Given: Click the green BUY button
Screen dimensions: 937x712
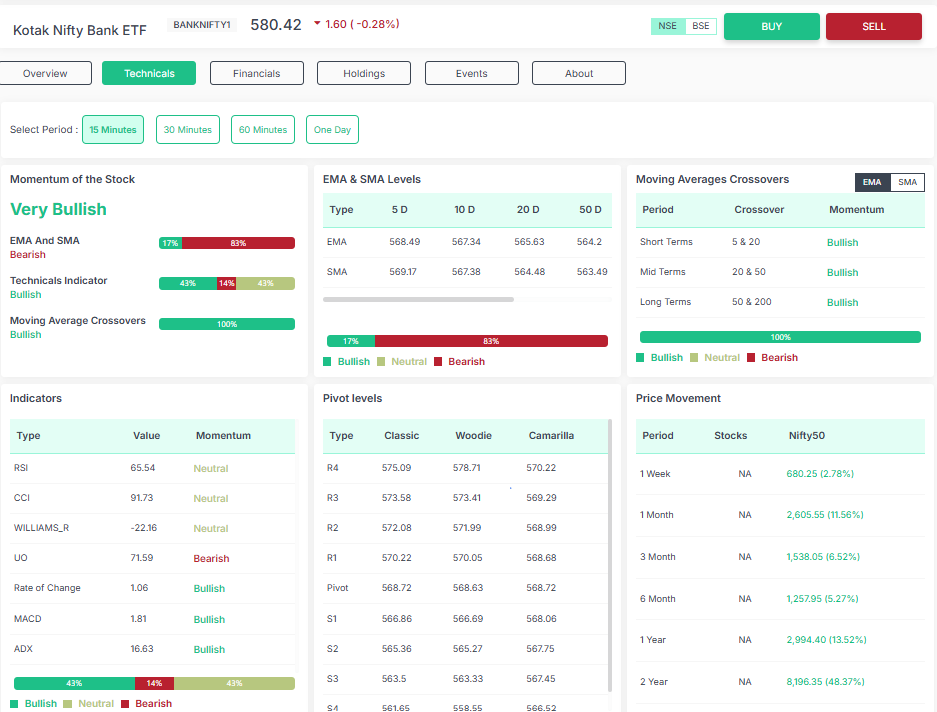Looking at the screenshot, I should tap(771, 26).
